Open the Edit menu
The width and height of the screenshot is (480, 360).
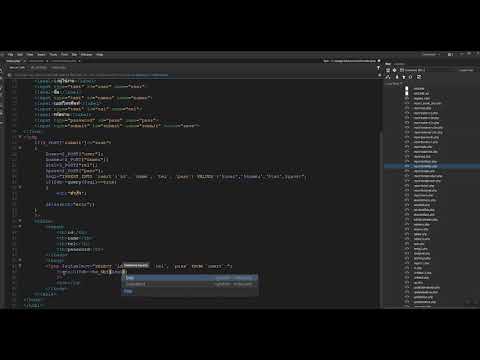point(20,55)
